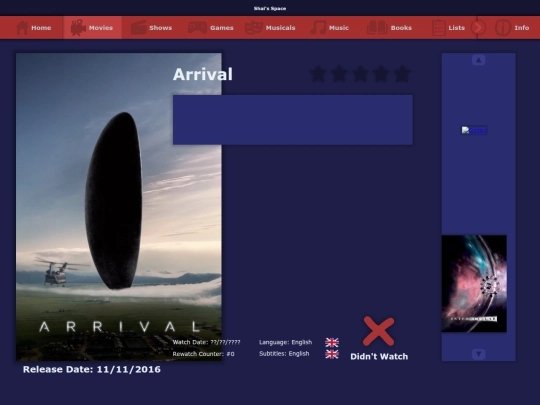Click the empty description box
The image size is (540, 405).
pos(293,120)
